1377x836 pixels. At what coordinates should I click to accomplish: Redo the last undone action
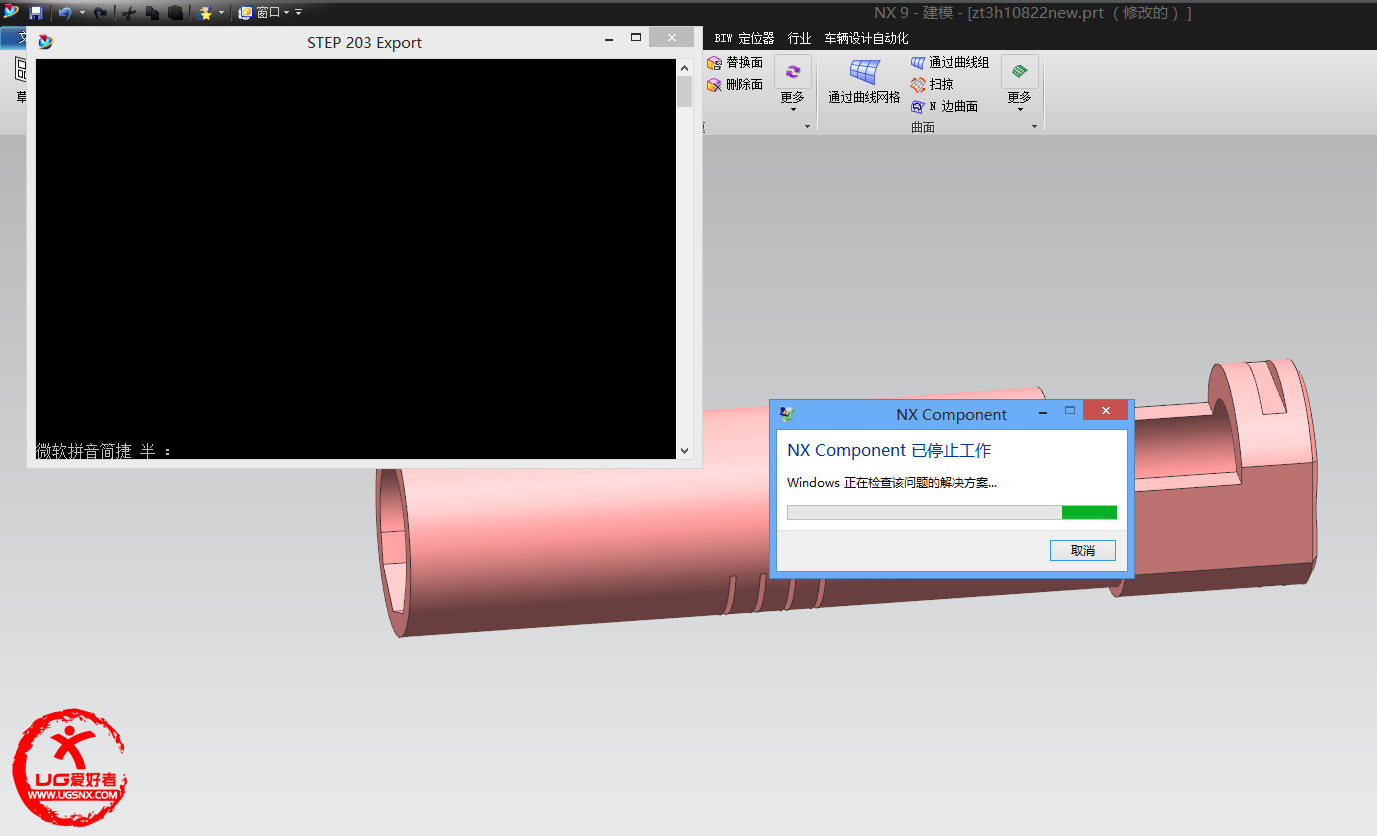pyautogui.click(x=100, y=13)
